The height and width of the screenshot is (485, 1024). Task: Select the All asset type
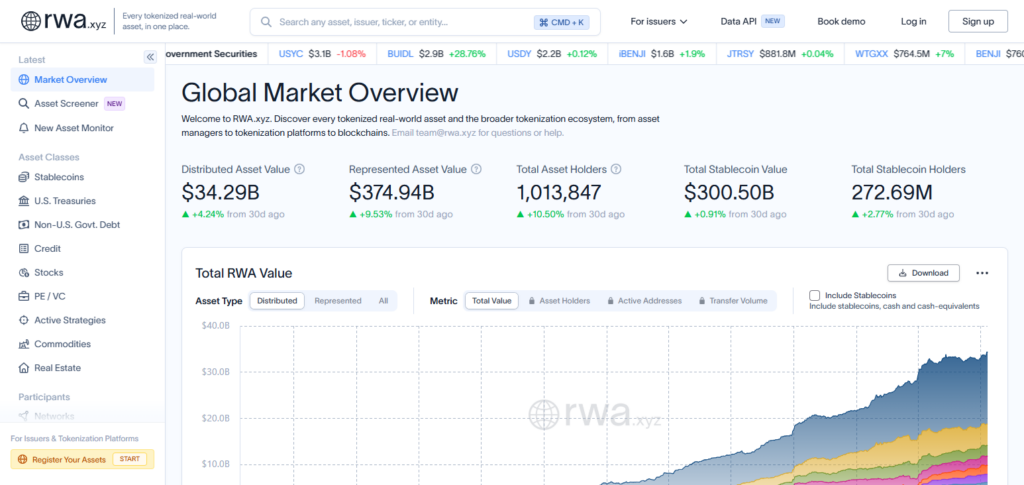coord(383,301)
